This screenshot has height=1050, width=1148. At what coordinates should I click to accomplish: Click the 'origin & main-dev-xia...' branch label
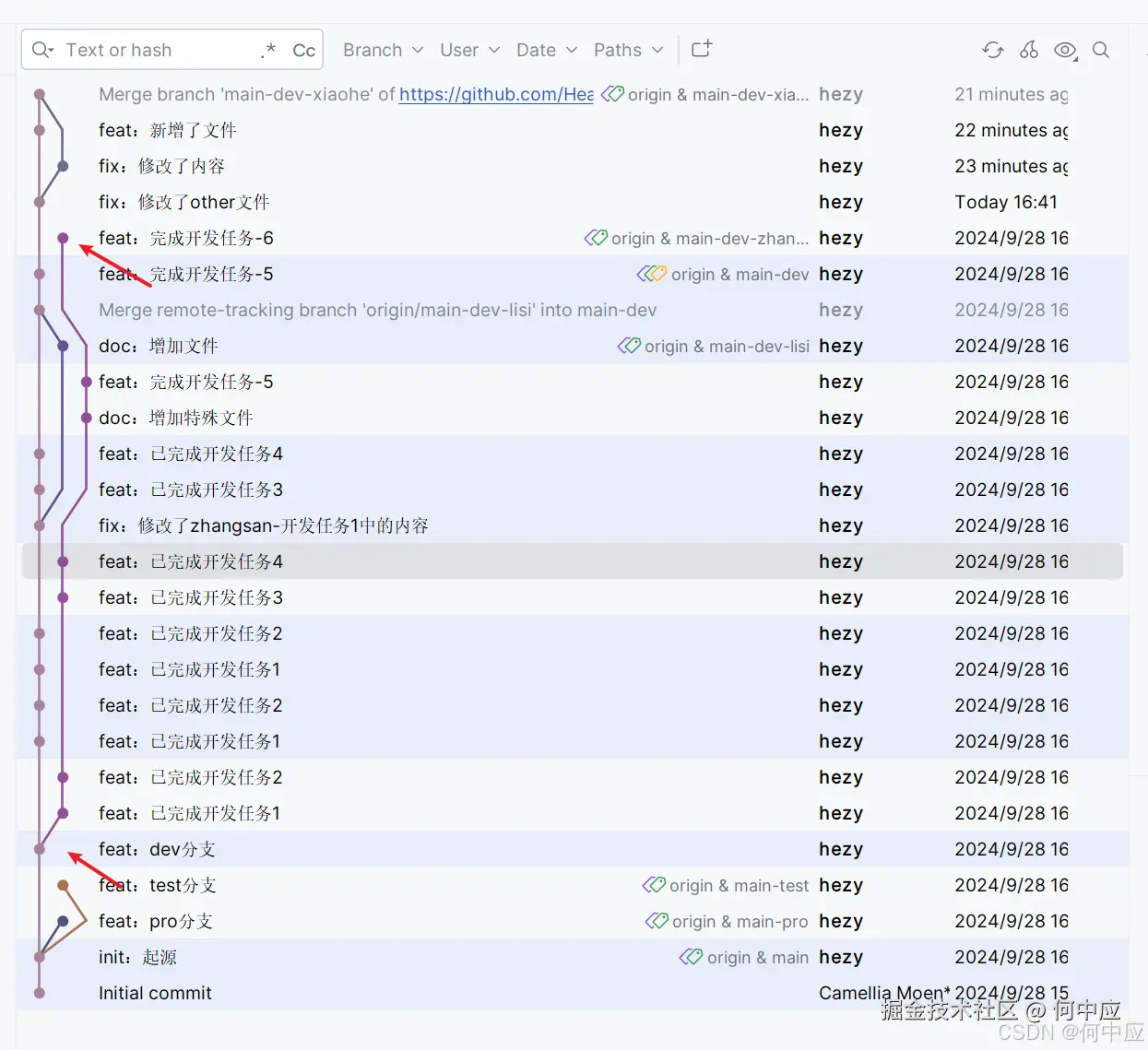tap(718, 94)
